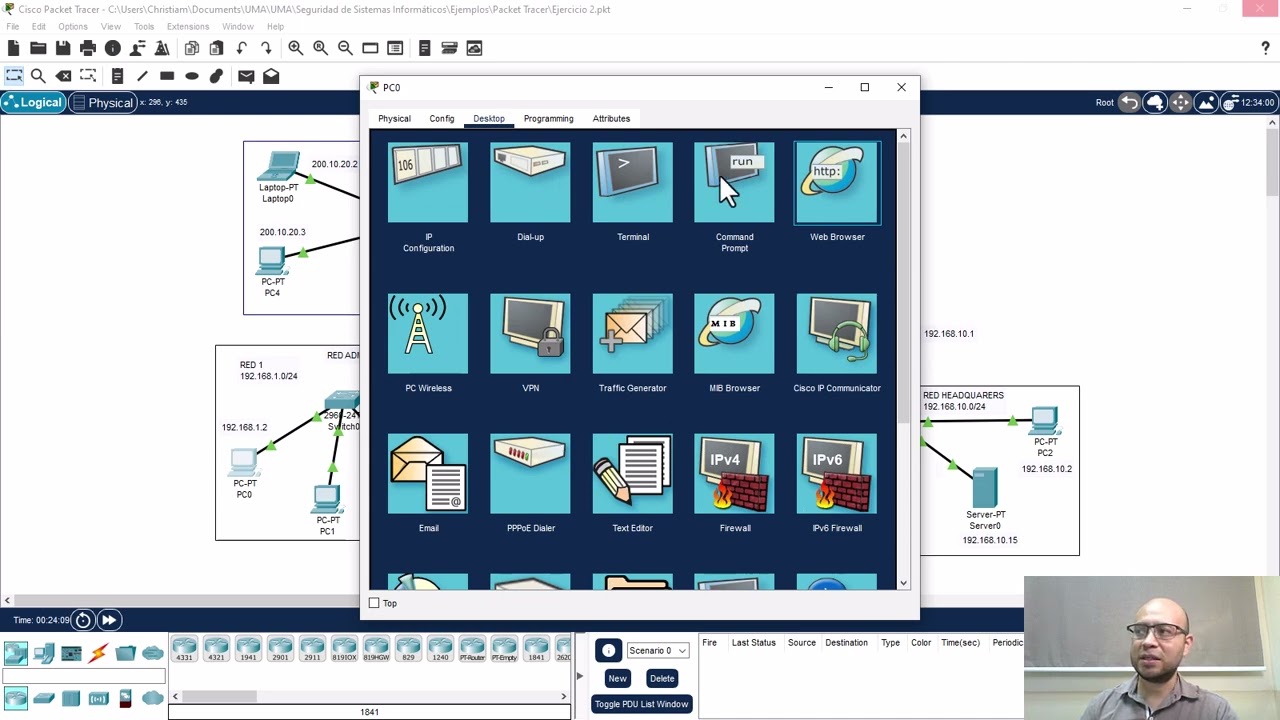This screenshot has height=720, width=1280.
Task: Click the scenario info button
Action: click(608, 651)
